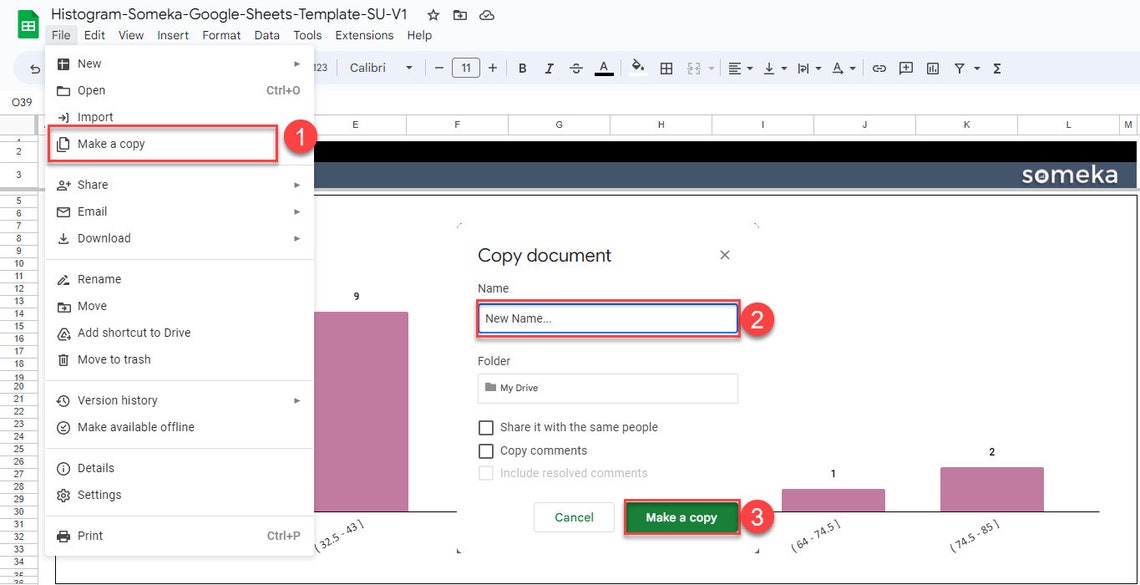Open the functions menu with the sigma icon

click(x=995, y=68)
